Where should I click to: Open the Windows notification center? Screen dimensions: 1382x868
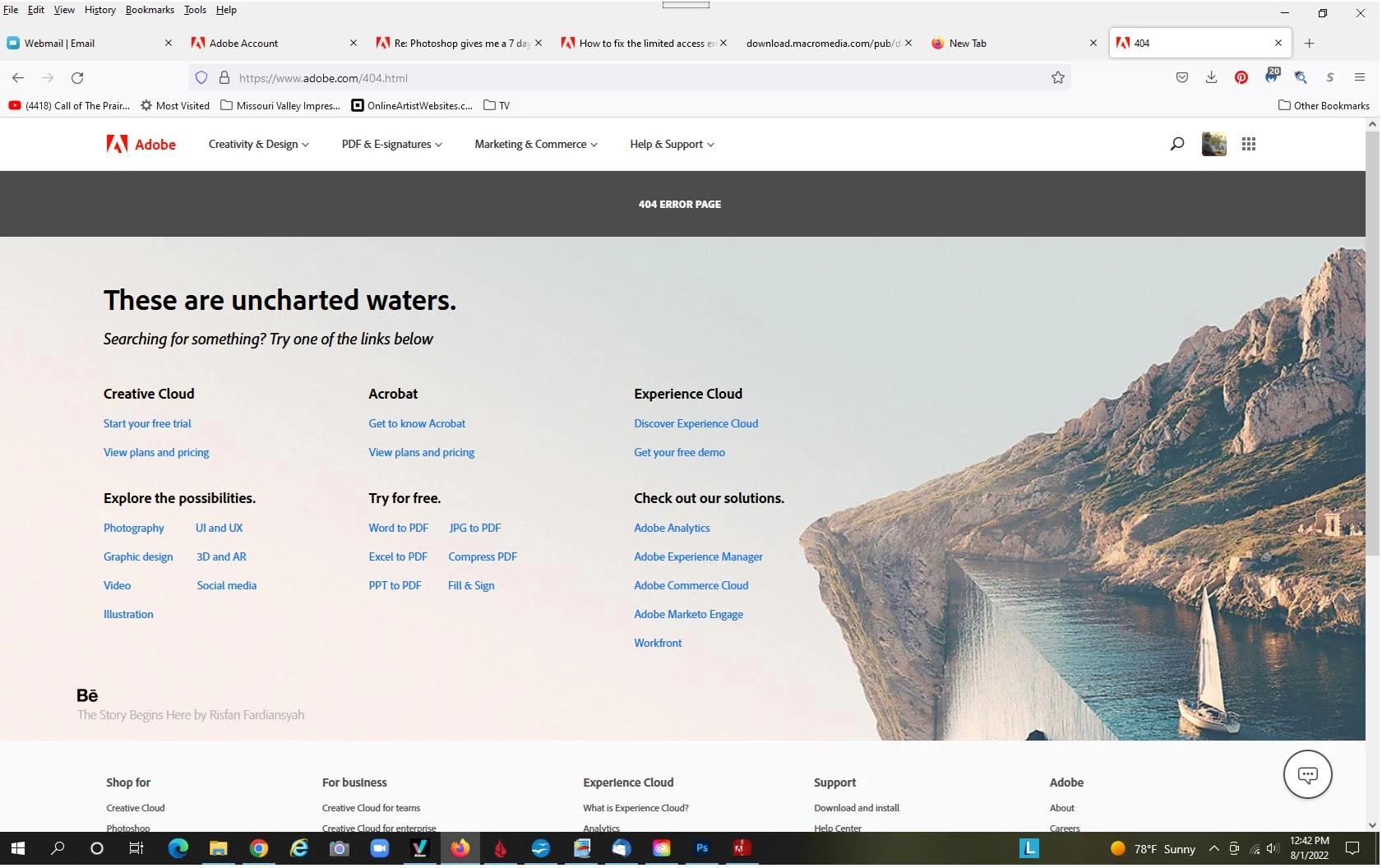tap(1352, 849)
